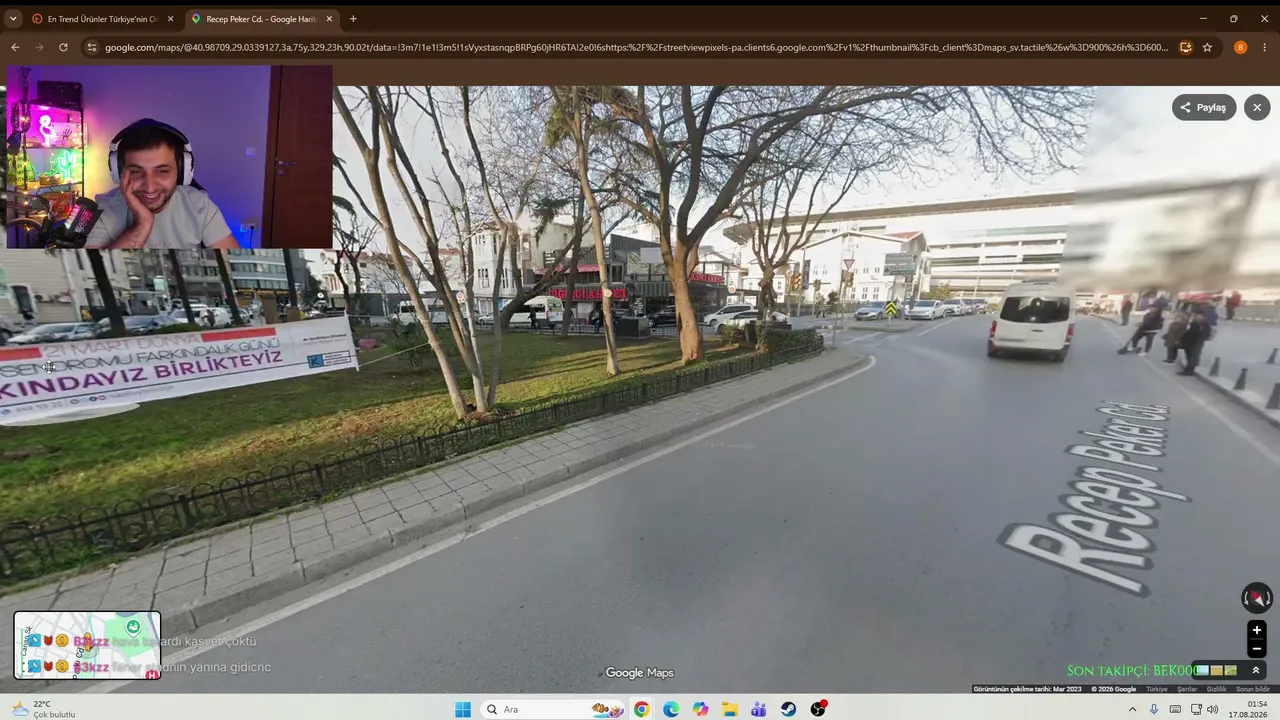
Task: Switch to En Trend Ürünler Türkiye'nin tab
Action: coord(102,19)
